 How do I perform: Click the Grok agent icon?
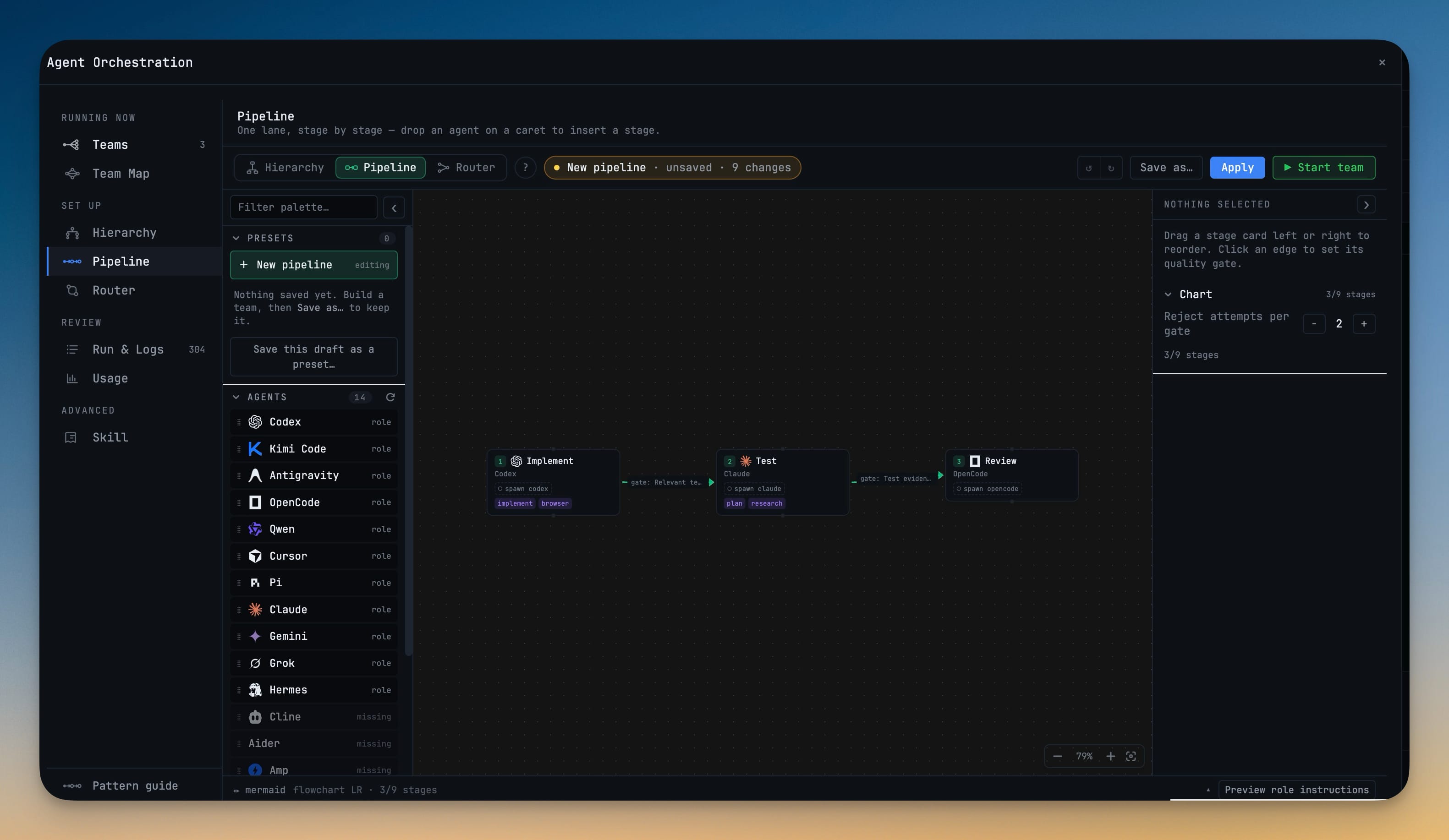[255, 663]
